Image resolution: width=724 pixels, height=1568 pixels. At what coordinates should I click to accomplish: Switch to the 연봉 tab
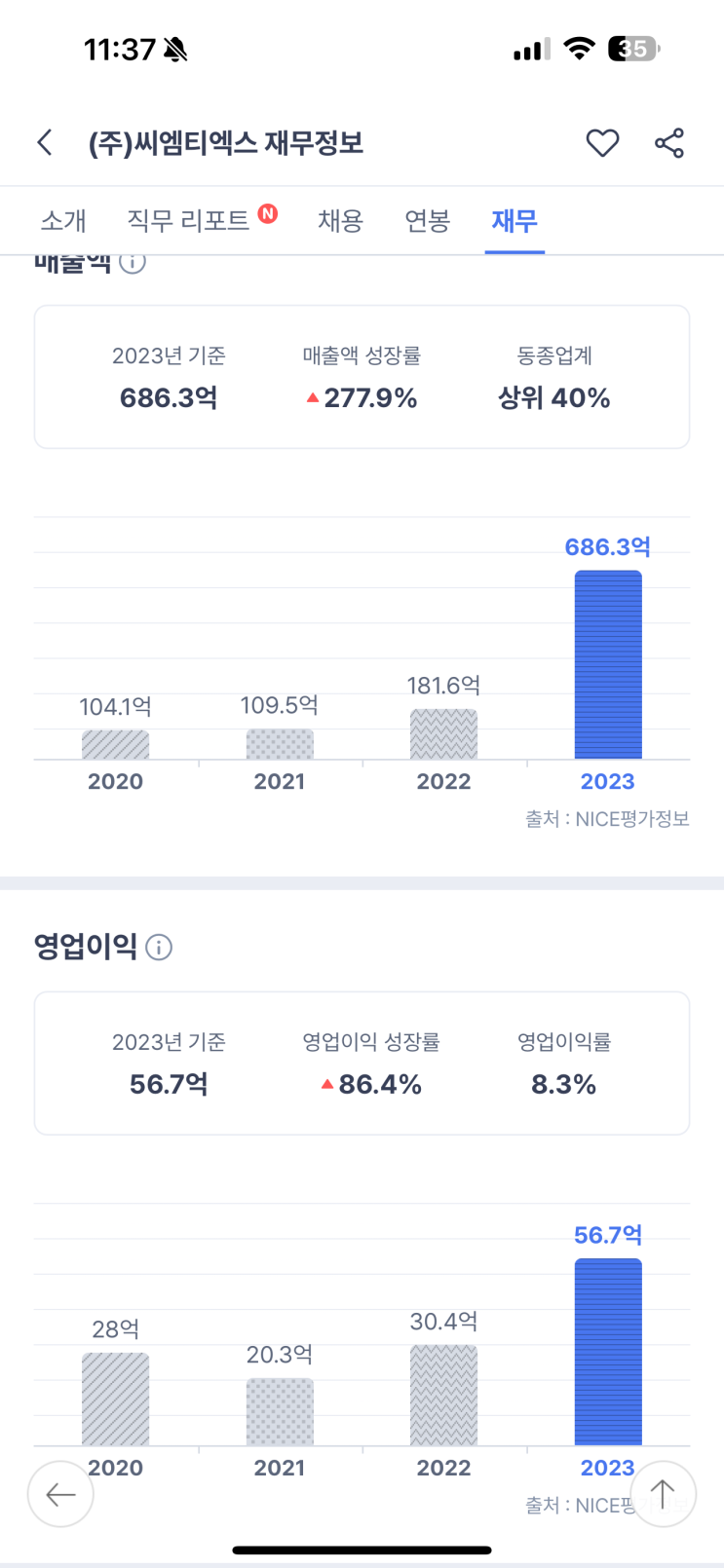tap(427, 221)
